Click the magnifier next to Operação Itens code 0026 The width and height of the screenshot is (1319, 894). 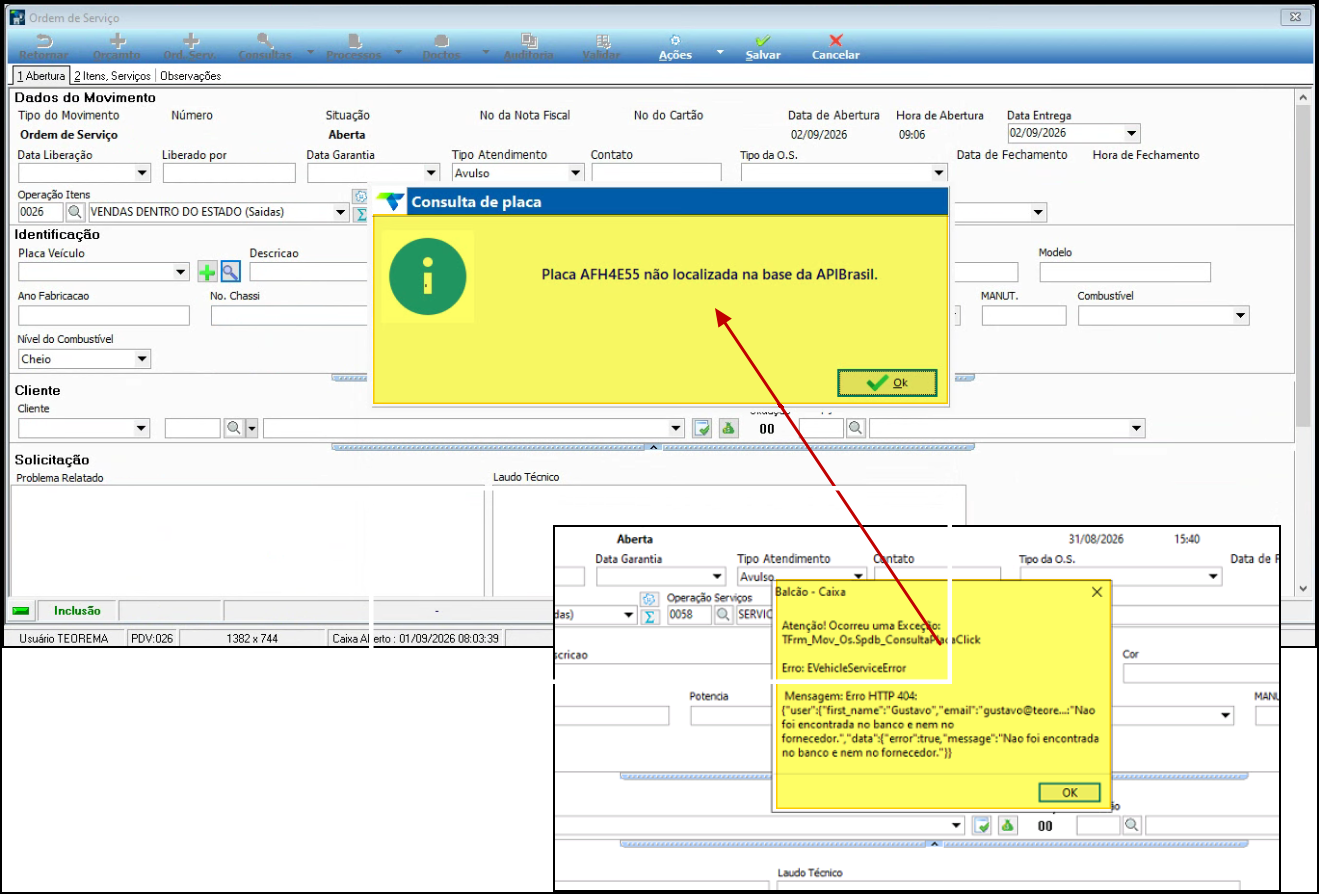76,212
